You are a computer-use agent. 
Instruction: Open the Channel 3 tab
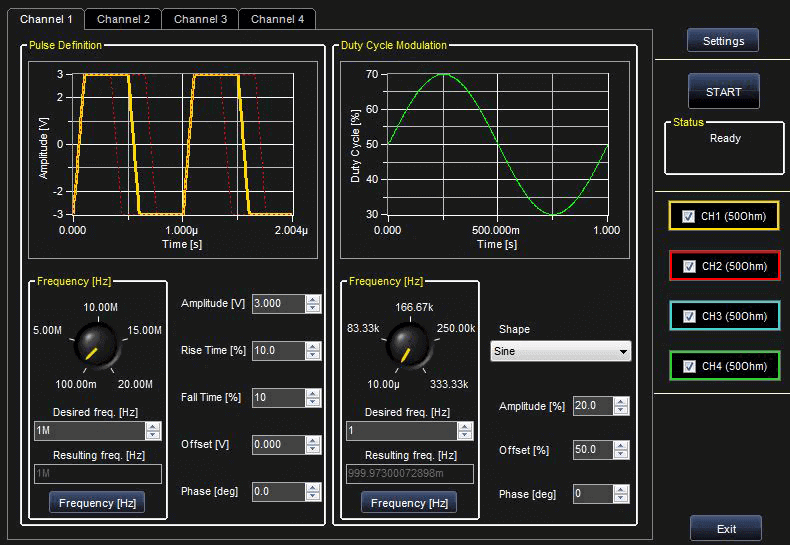200,19
